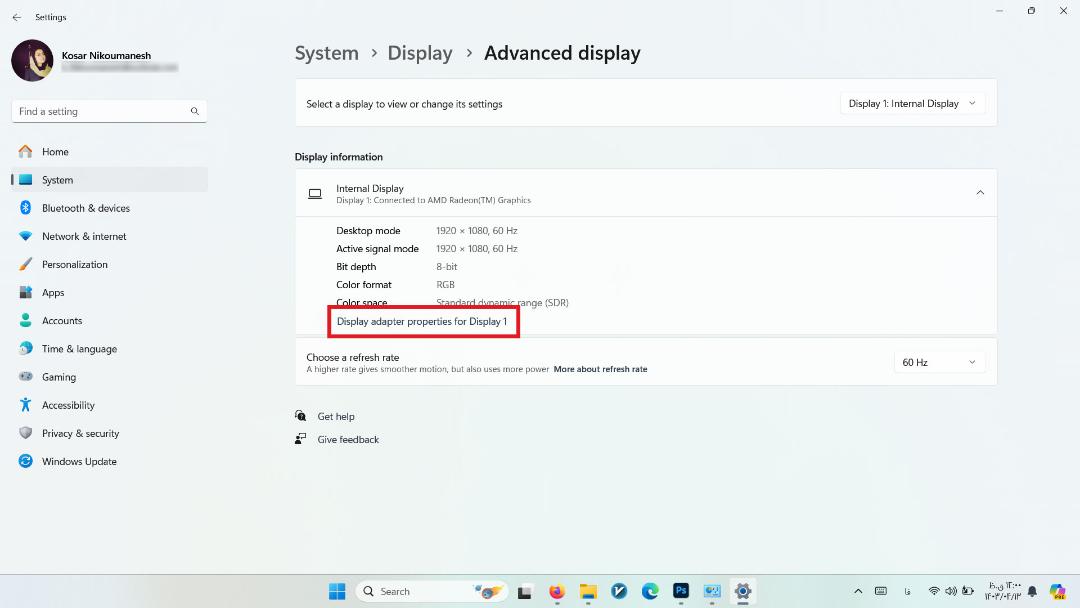
Task: Open the Wi-Fi network tray icon
Action: point(934,591)
